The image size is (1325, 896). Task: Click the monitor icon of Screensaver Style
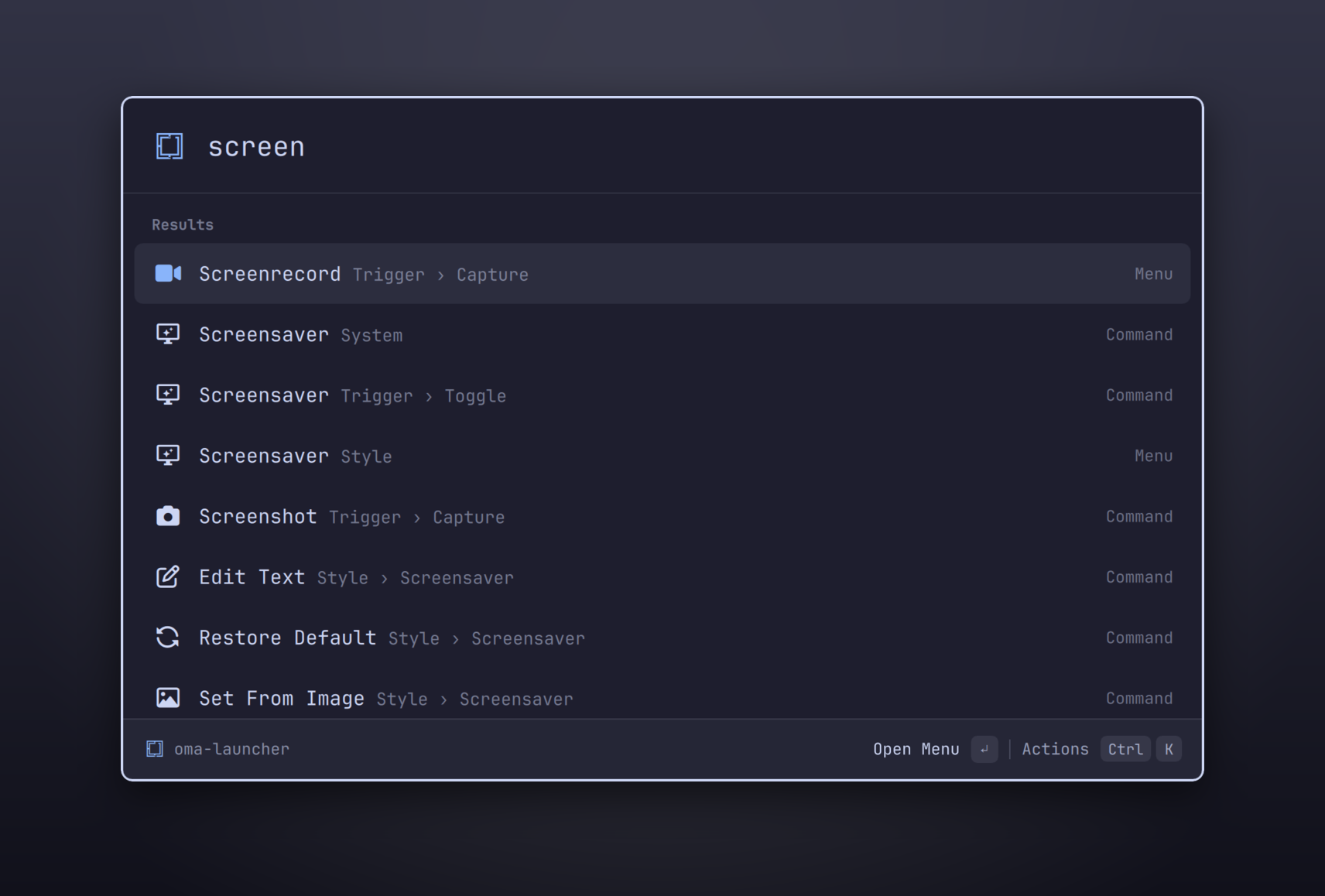point(168,456)
